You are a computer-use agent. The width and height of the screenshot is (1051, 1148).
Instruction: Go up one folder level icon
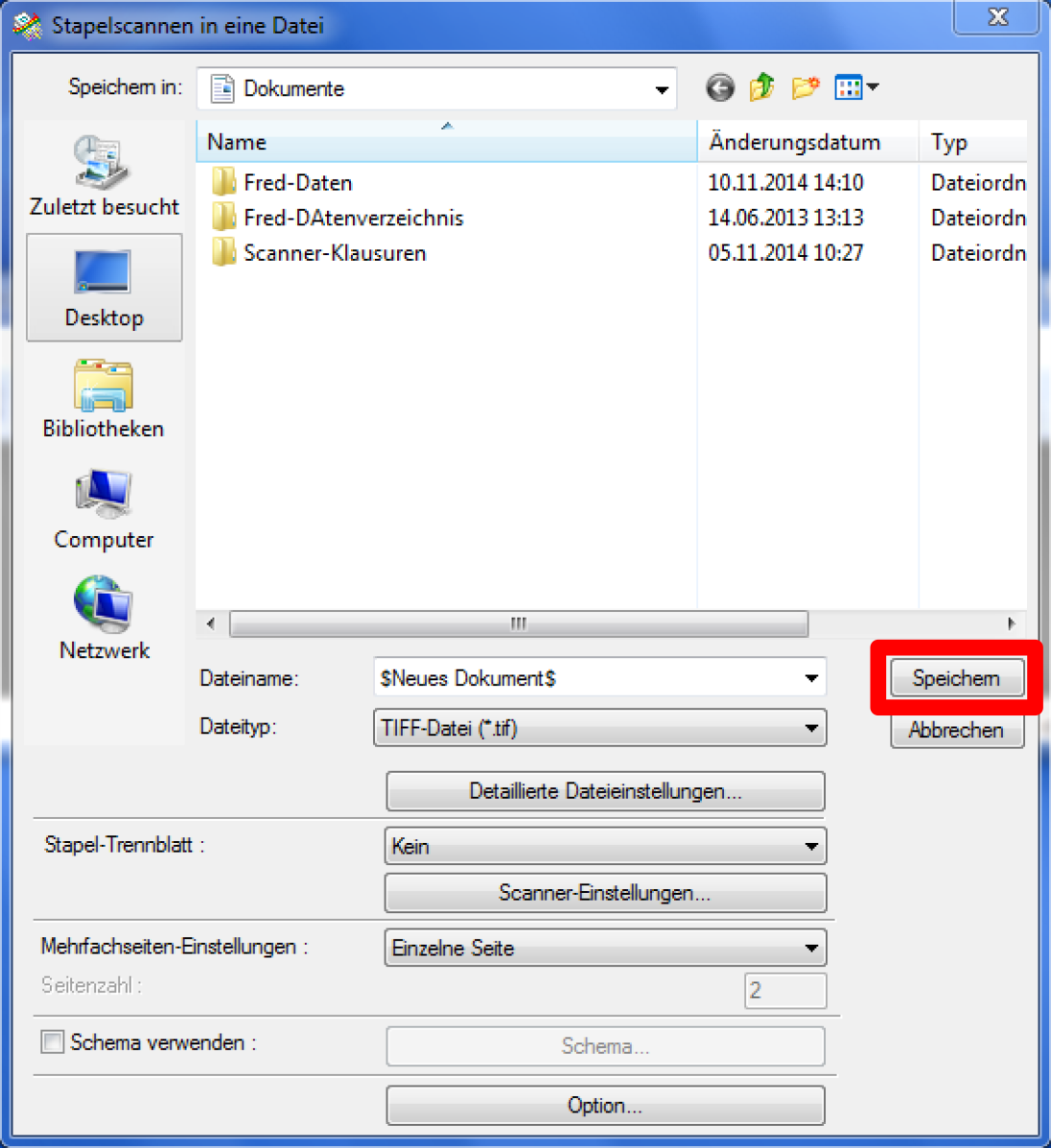coord(762,88)
